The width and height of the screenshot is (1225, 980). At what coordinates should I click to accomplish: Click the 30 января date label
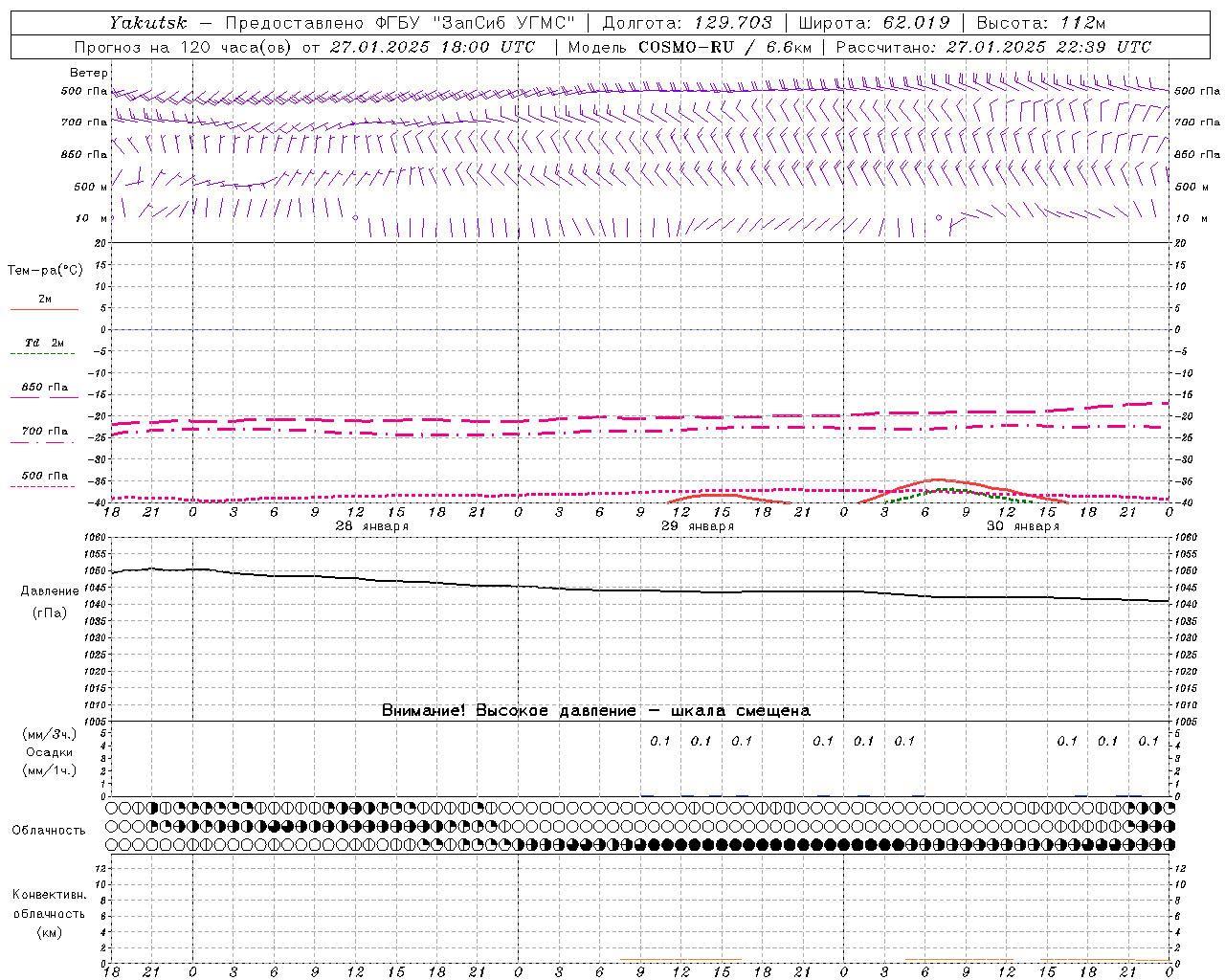coord(1022,526)
